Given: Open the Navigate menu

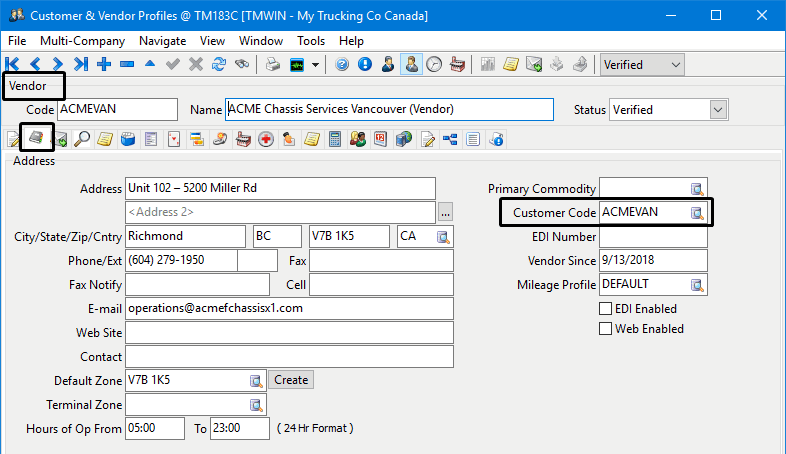Looking at the screenshot, I should [162, 41].
